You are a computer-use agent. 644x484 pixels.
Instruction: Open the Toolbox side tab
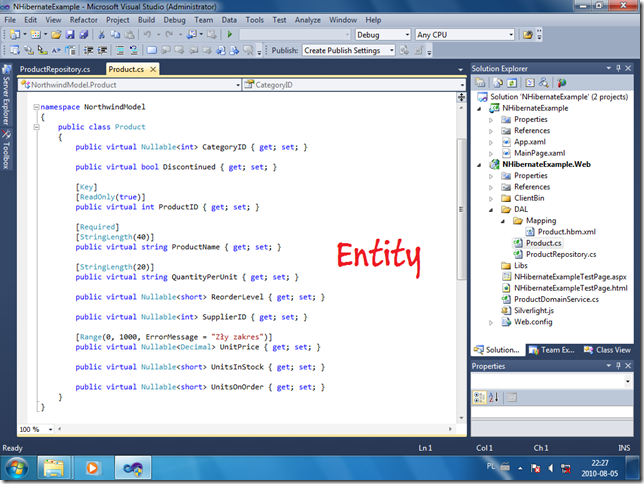(6, 150)
